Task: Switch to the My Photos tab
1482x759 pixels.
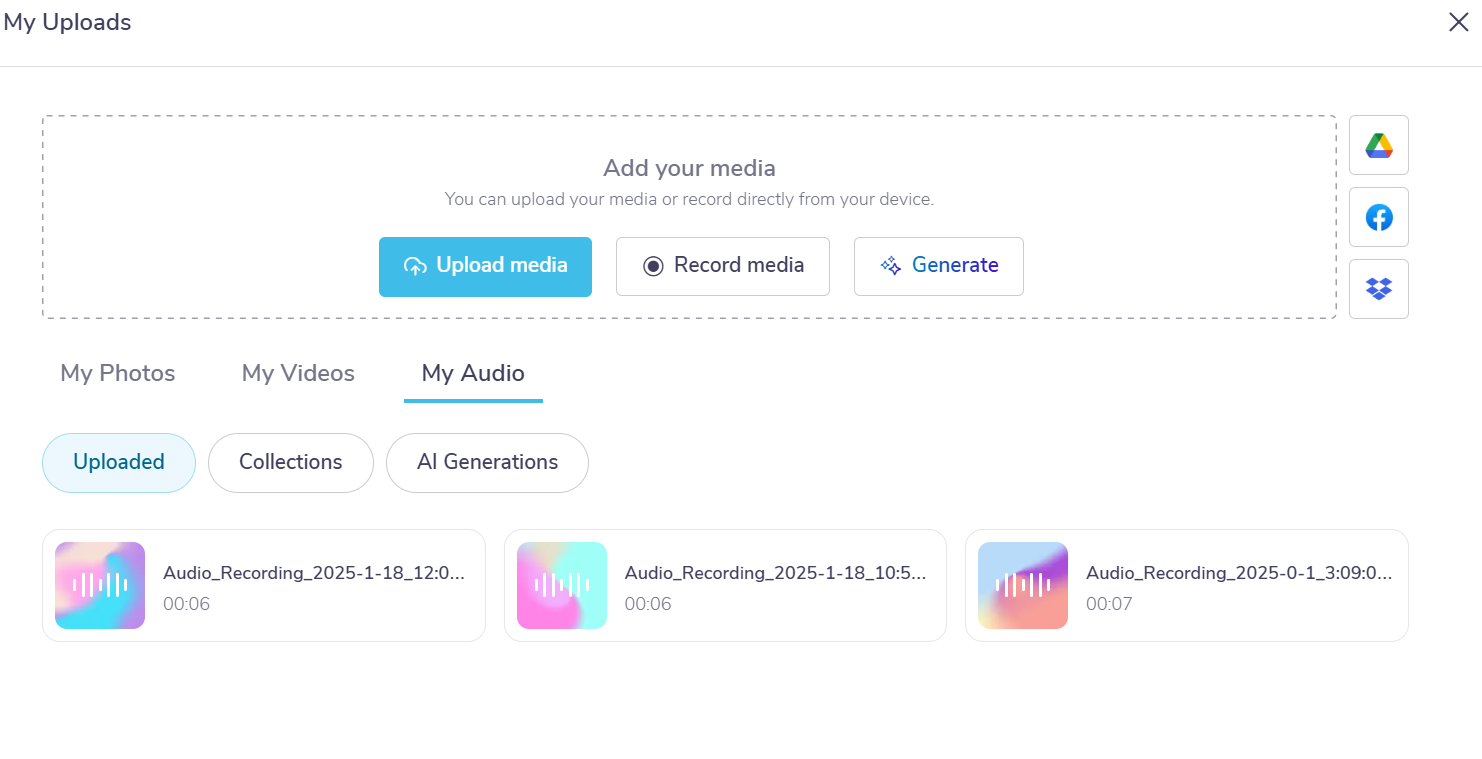Action: [x=117, y=373]
